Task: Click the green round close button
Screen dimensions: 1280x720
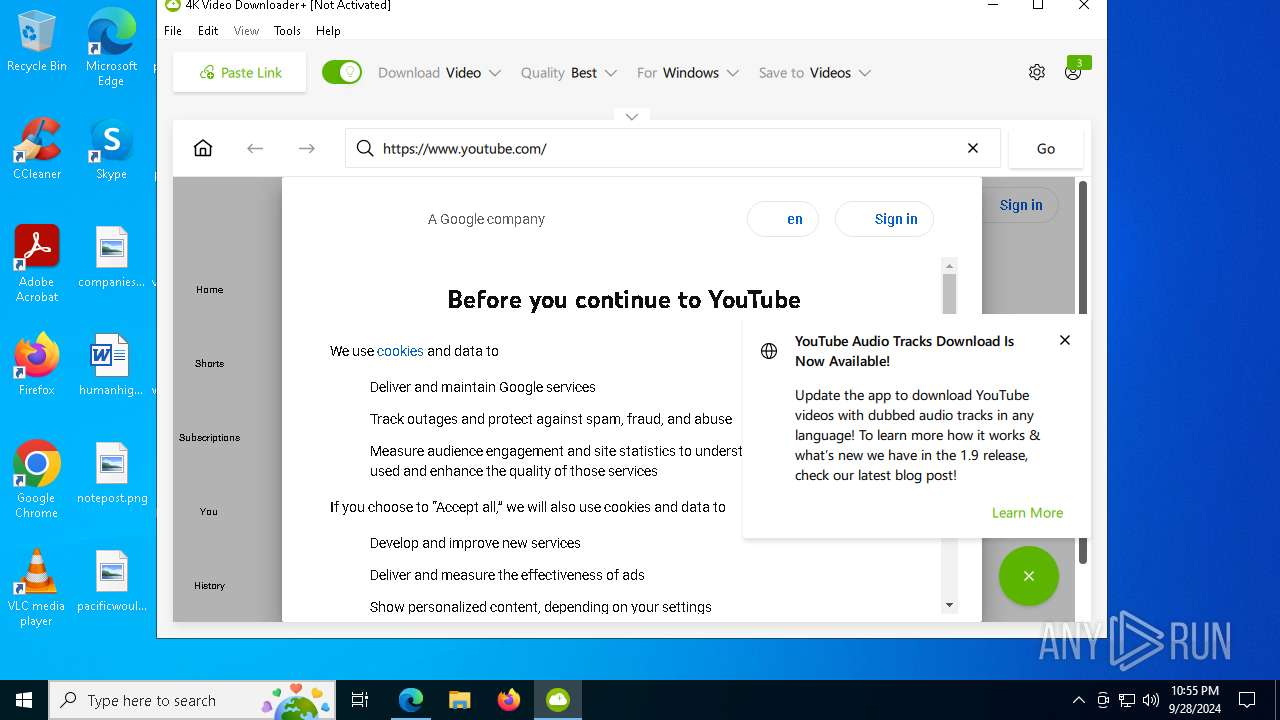Action: [1028, 576]
